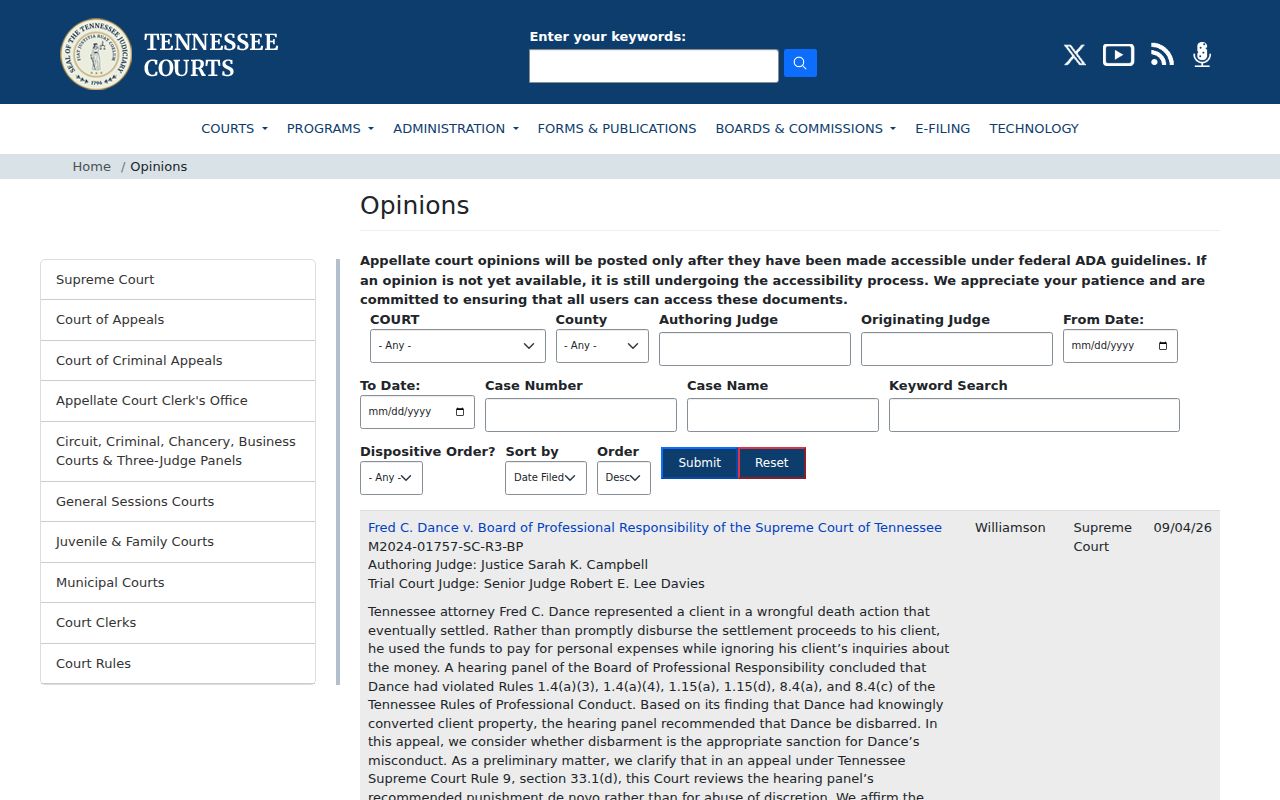
Task: Click the Keyword Search input field
Action: pos(1034,415)
